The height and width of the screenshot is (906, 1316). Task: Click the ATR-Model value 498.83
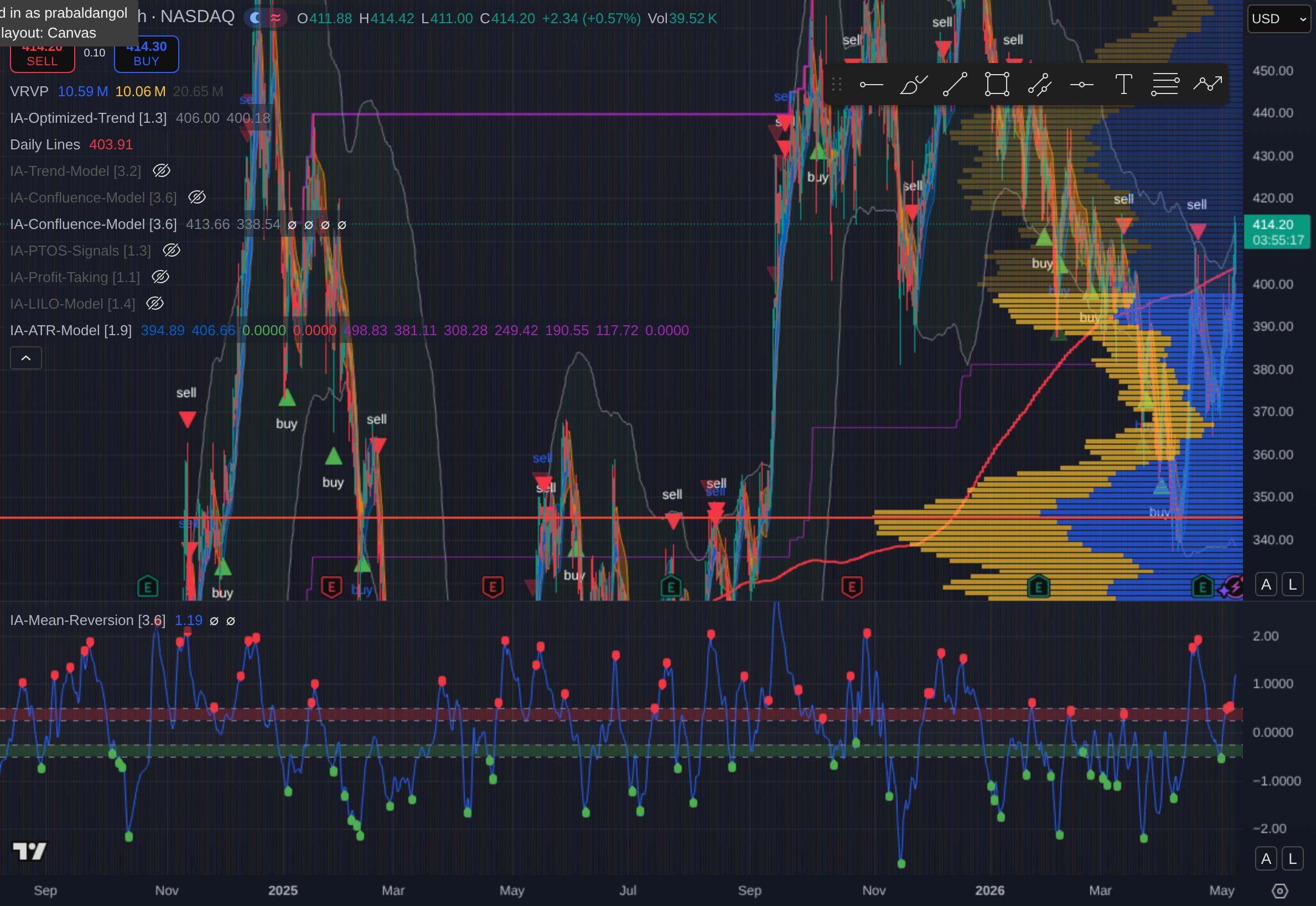point(365,330)
